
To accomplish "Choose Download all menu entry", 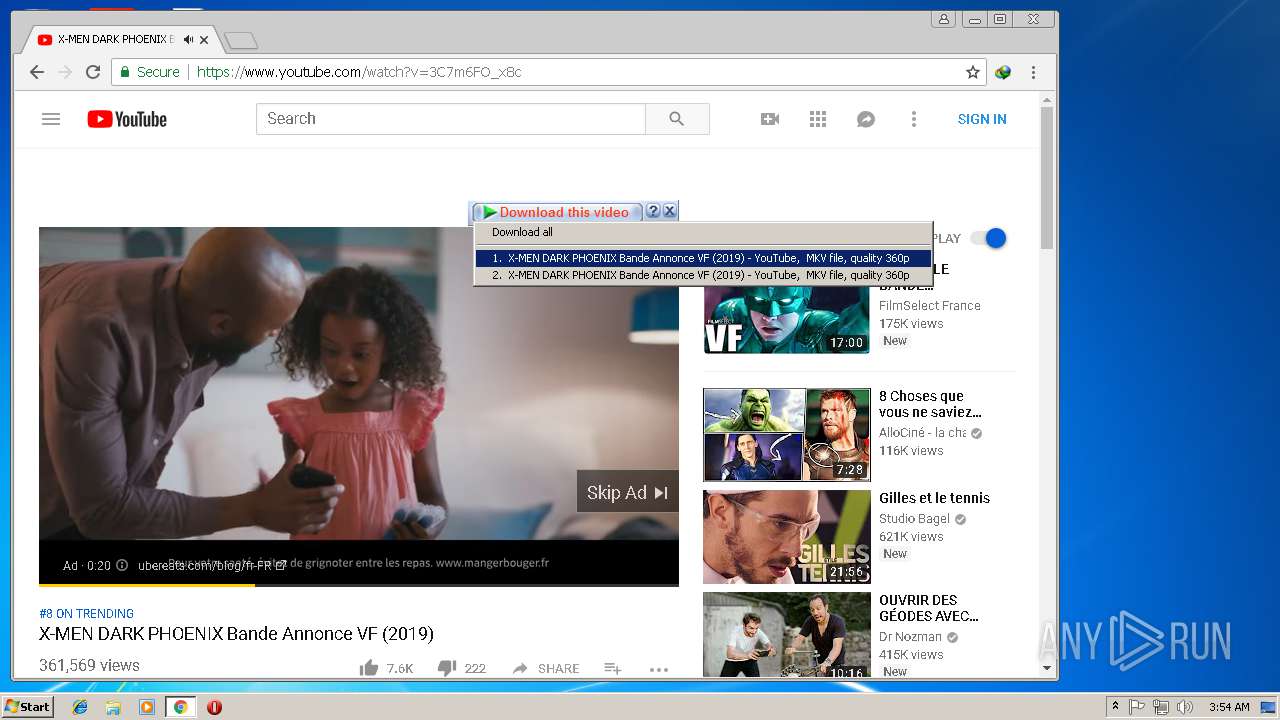I will pyautogui.click(x=522, y=232).
